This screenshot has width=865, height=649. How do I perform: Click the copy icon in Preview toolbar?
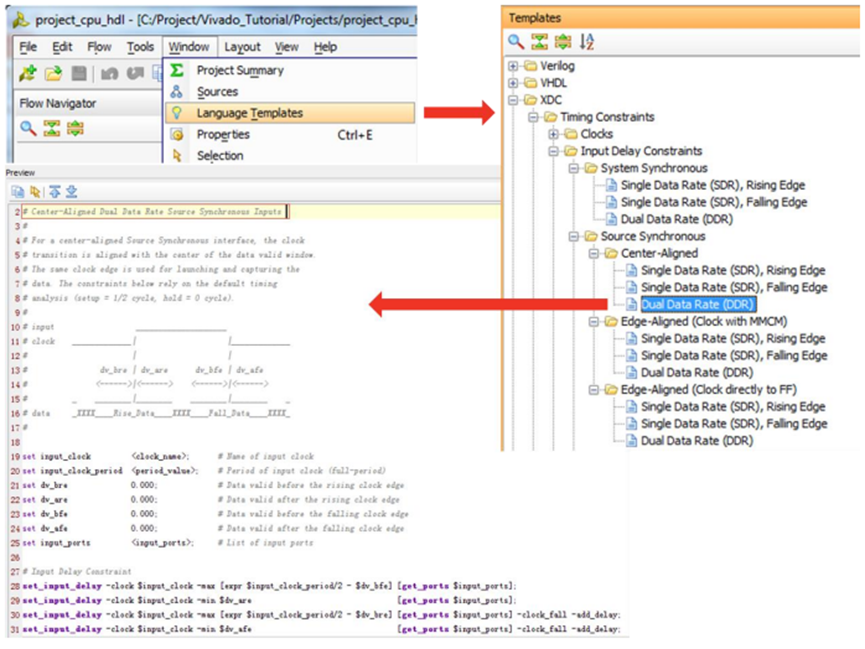(17, 192)
